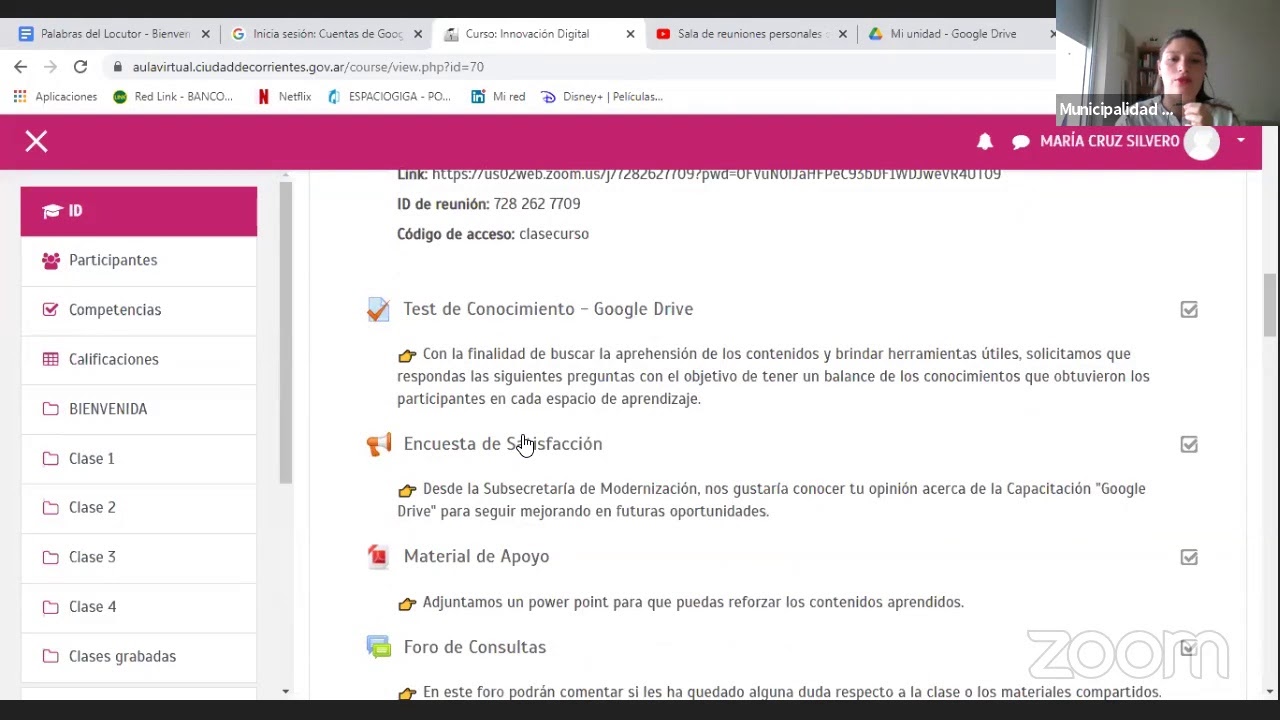
Task: Open the messages speech bubble icon
Action: pyautogui.click(x=1020, y=142)
